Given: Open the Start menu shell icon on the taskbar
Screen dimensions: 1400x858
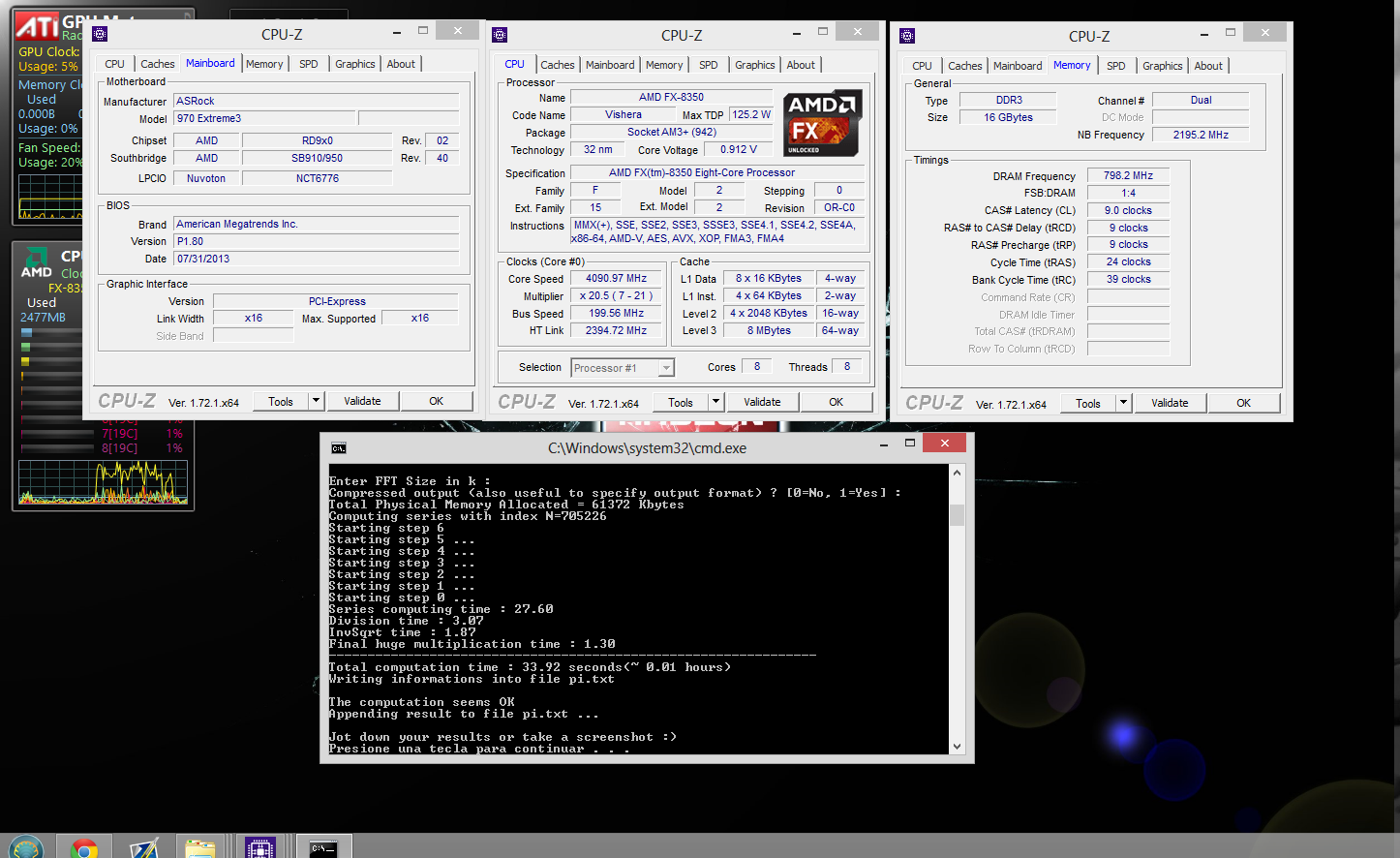Looking at the screenshot, I should pos(25,847).
